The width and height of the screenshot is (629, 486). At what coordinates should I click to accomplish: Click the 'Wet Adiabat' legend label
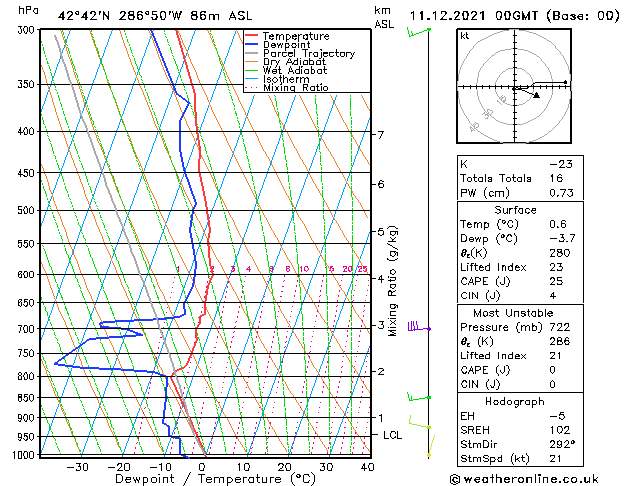click(295, 70)
